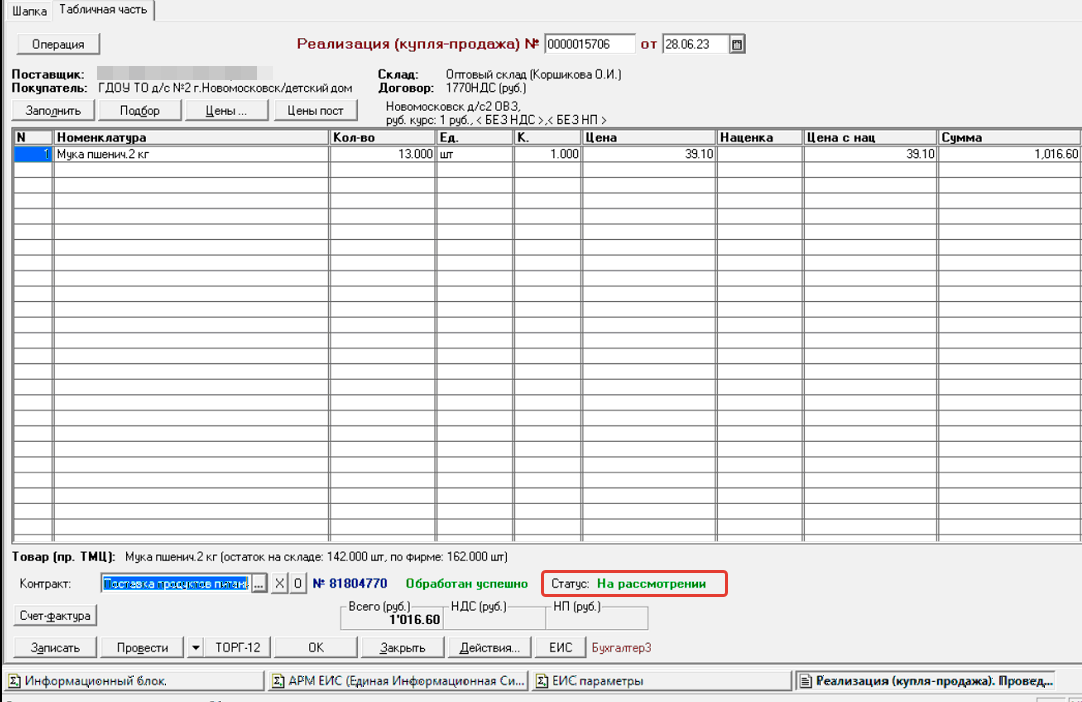This screenshot has width=1082, height=702.
Task: Click contract text 1770НДС (руб.)
Action: (486, 88)
